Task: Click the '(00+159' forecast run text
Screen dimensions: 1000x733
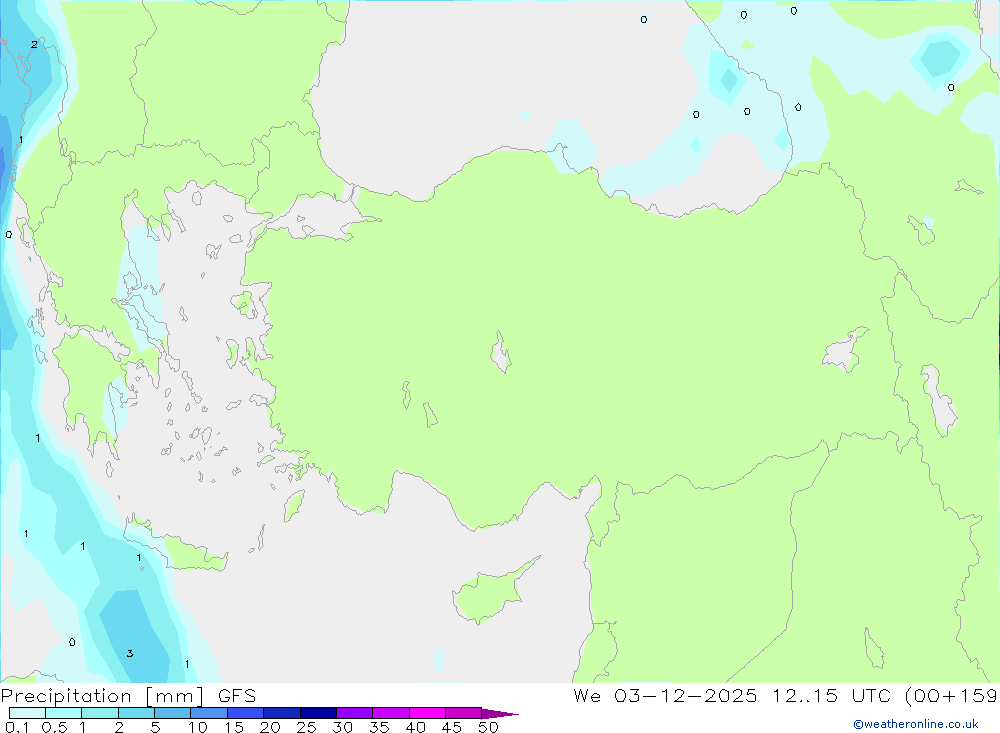Action: coord(951,696)
